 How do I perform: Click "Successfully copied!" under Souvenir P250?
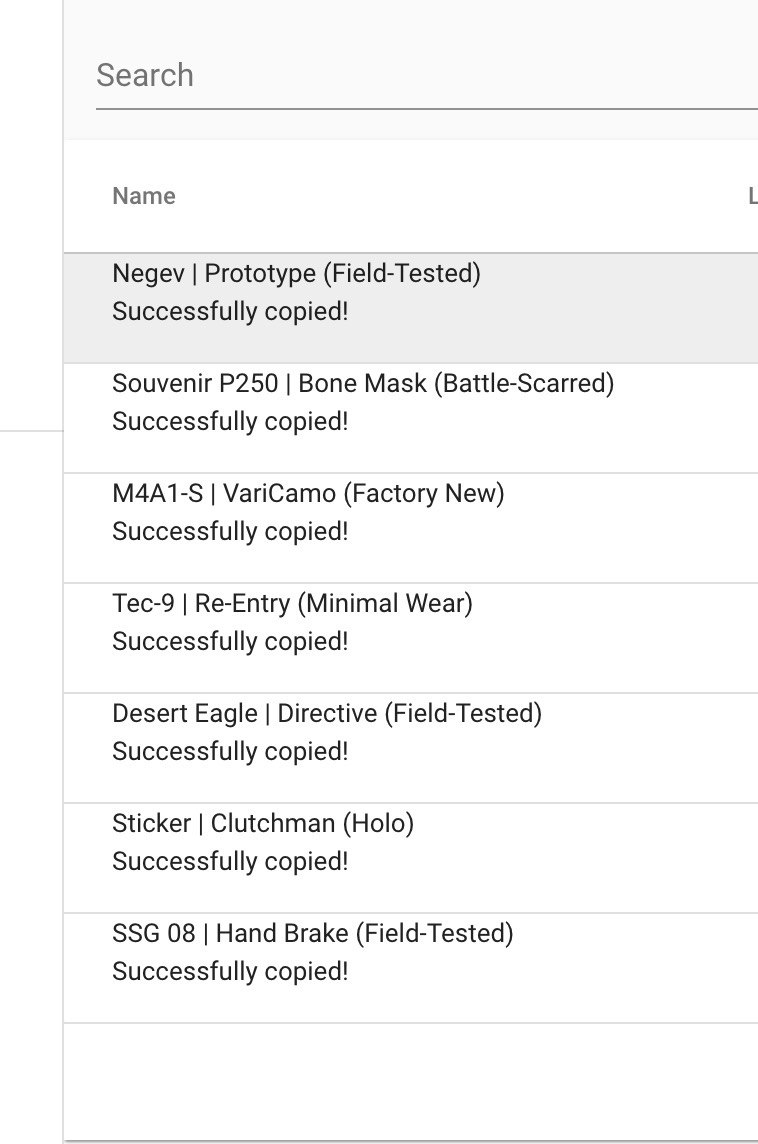[230, 422]
